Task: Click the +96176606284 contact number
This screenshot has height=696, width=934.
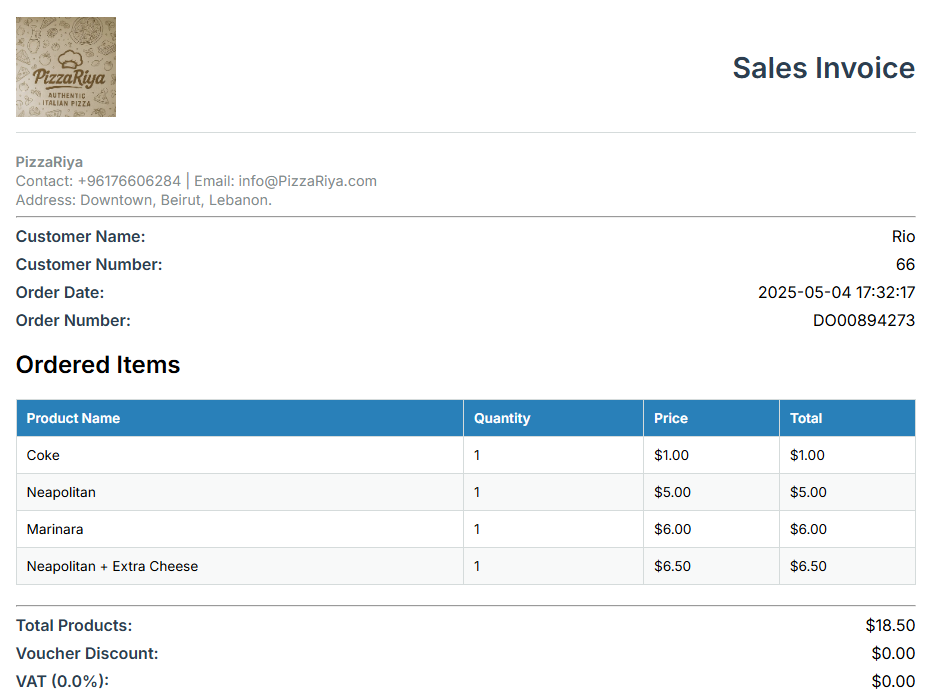Action: [129, 181]
